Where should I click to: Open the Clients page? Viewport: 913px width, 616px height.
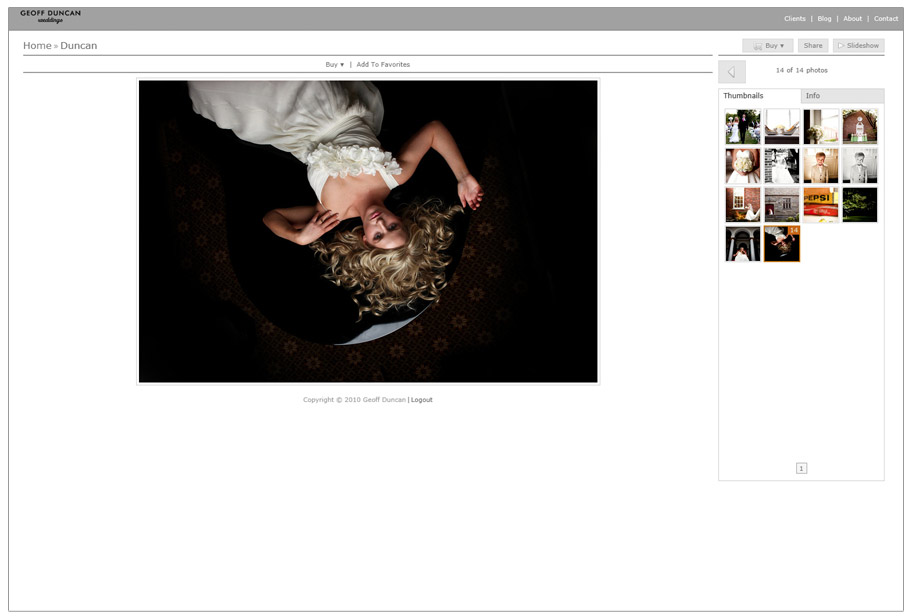pyautogui.click(x=795, y=19)
